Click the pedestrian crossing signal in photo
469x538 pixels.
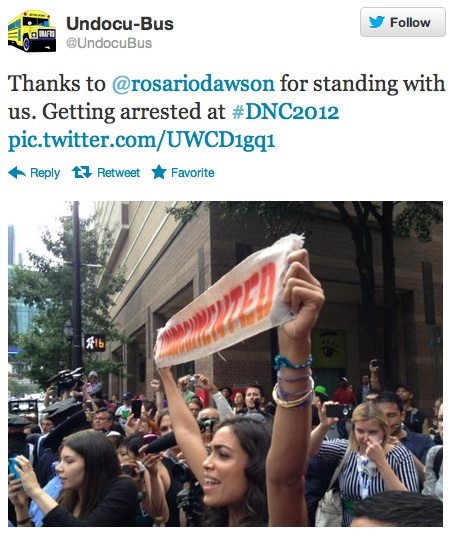(94, 343)
